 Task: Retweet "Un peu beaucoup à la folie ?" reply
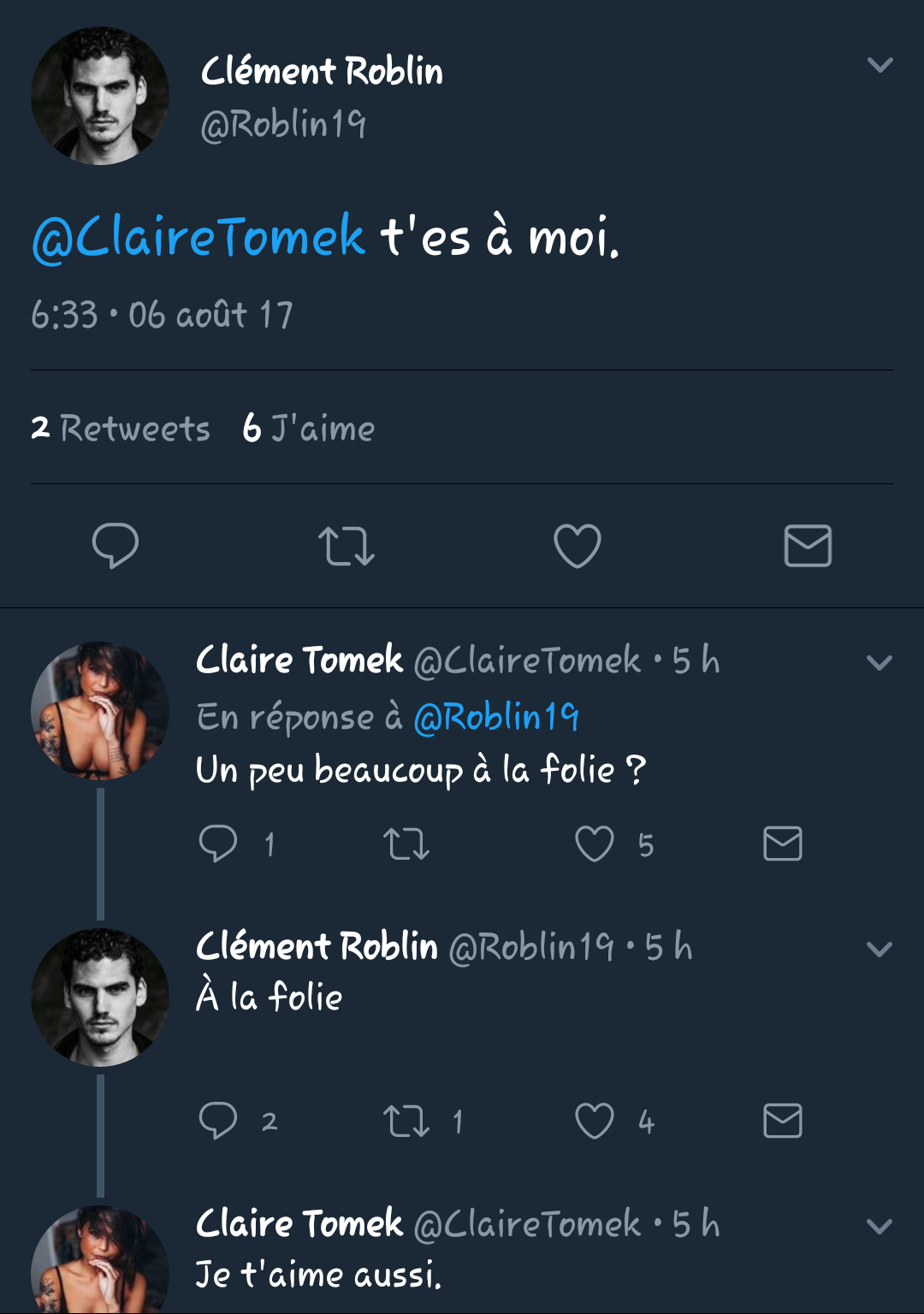click(x=406, y=843)
